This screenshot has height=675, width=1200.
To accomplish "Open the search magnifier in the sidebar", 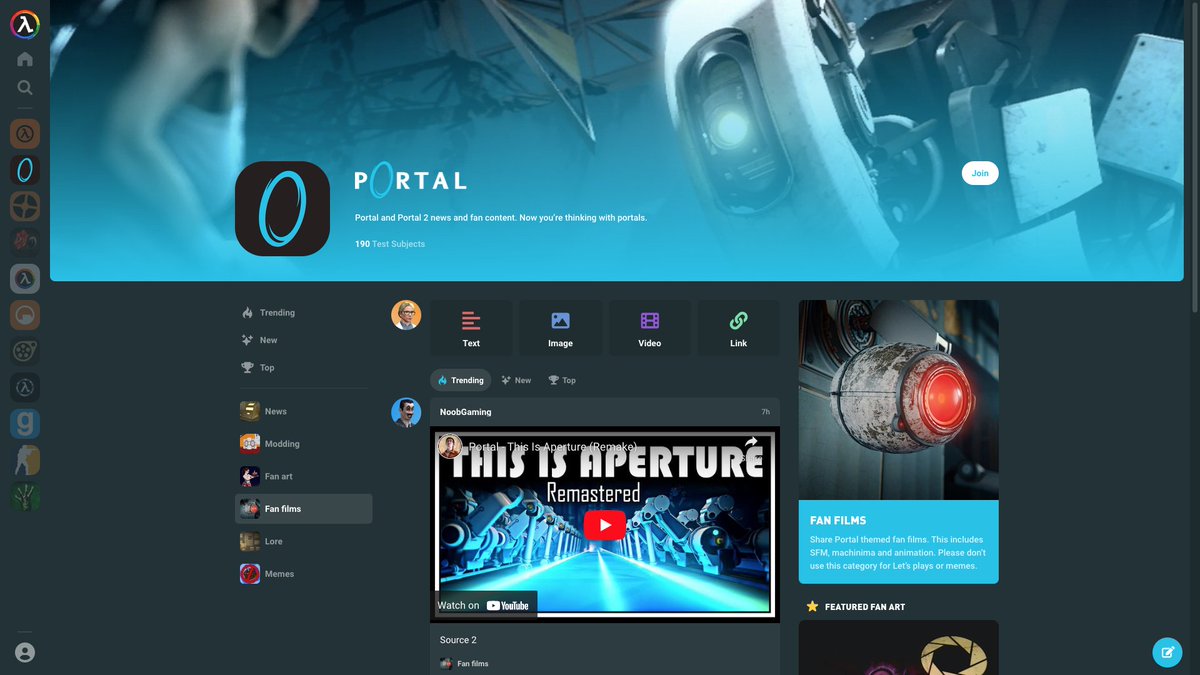I will coord(25,87).
